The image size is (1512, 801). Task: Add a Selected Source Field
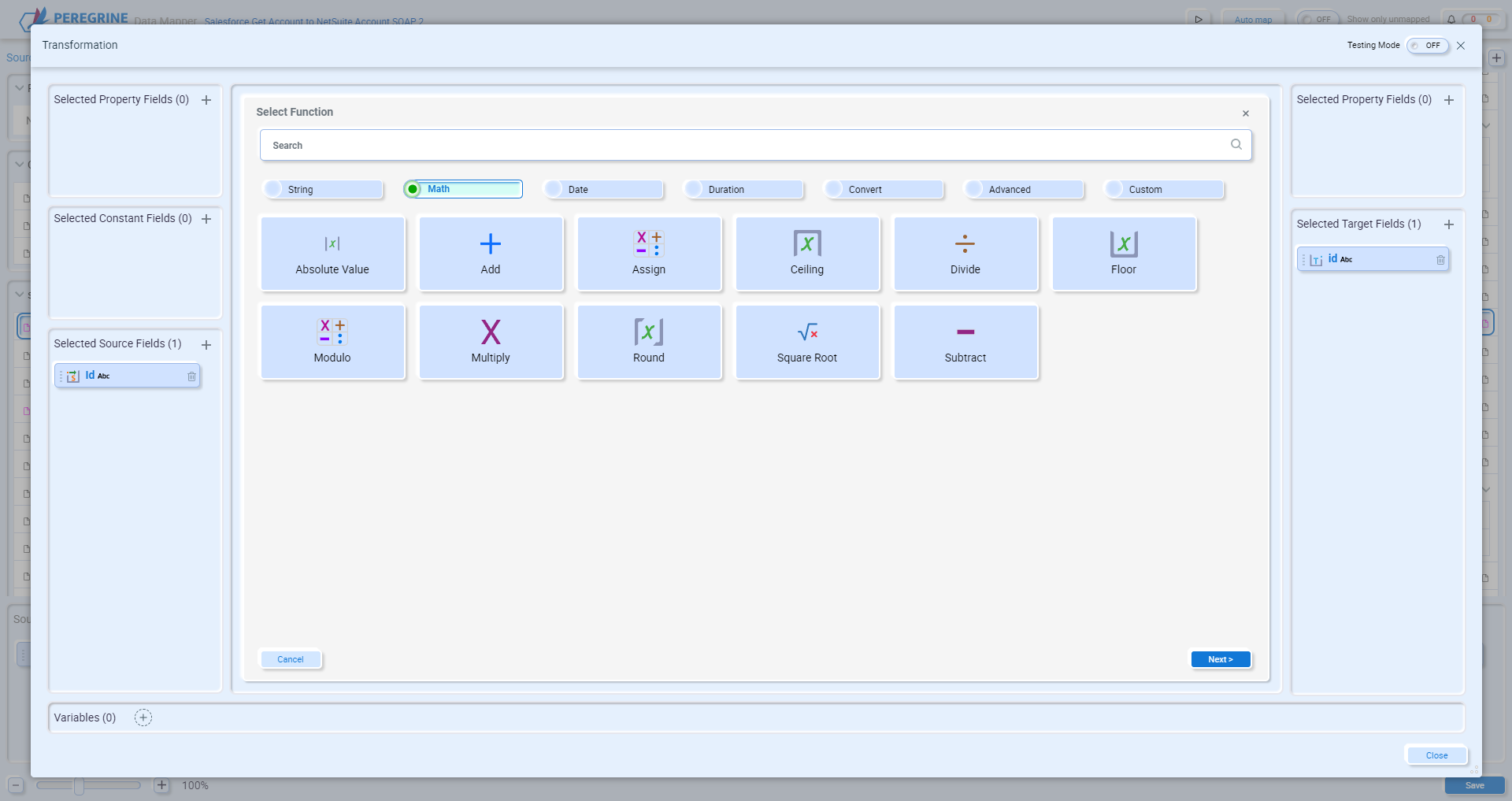[206, 345]
